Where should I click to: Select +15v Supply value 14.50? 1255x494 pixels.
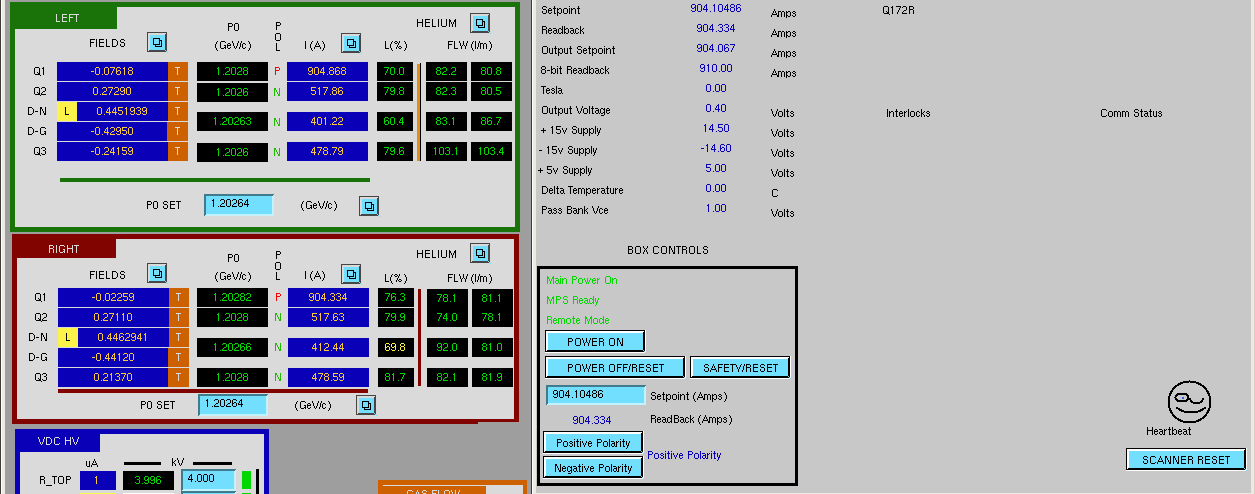coord(716,128)
